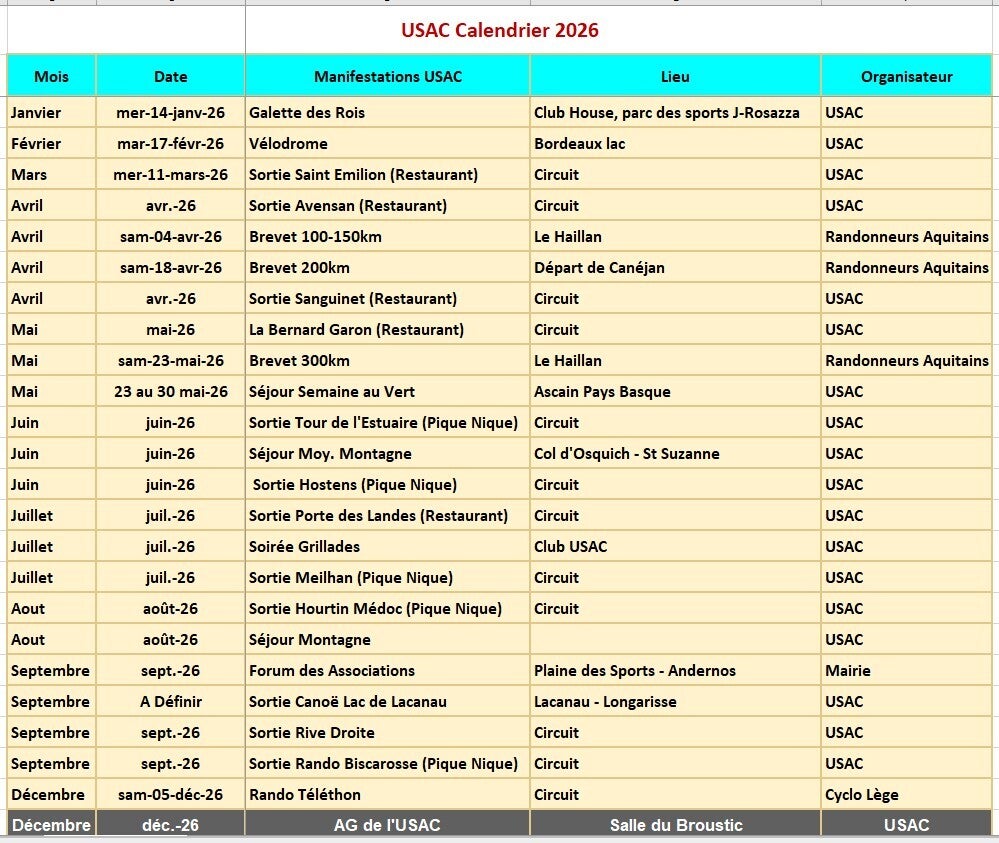Select the Date header cell

pos(170,76)
